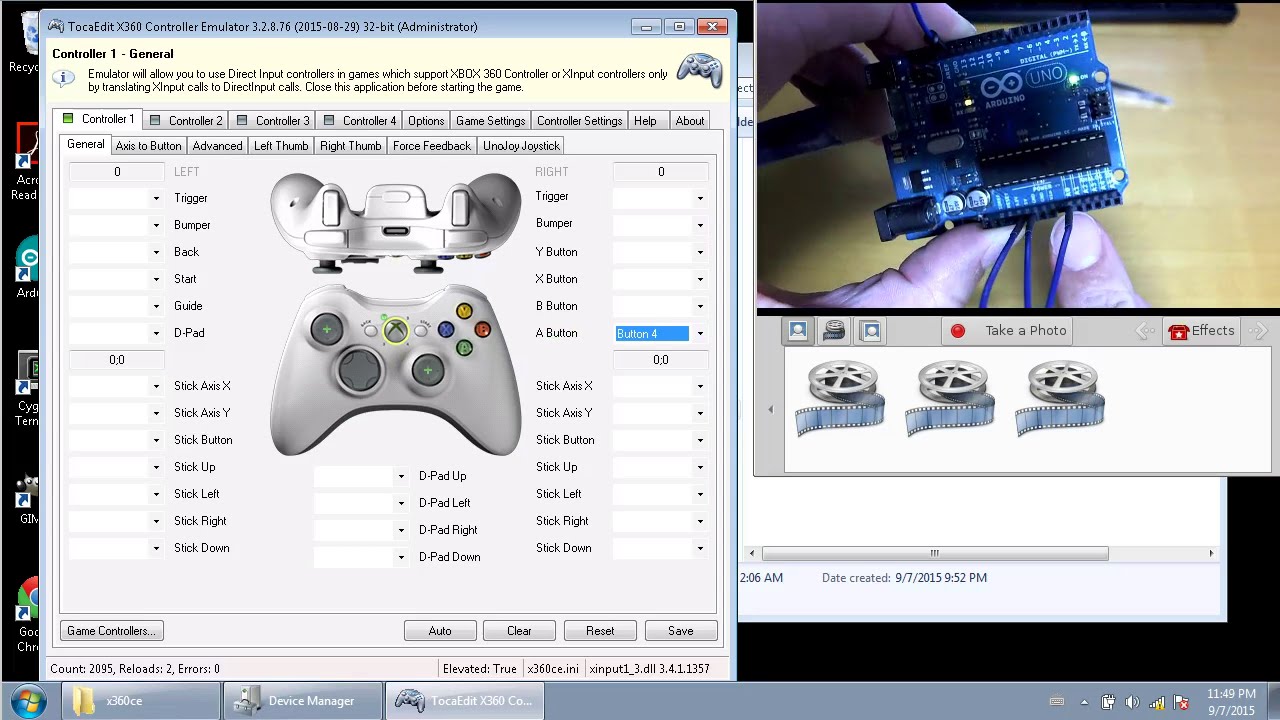Open the Controller Settings tab

(579, 121)
